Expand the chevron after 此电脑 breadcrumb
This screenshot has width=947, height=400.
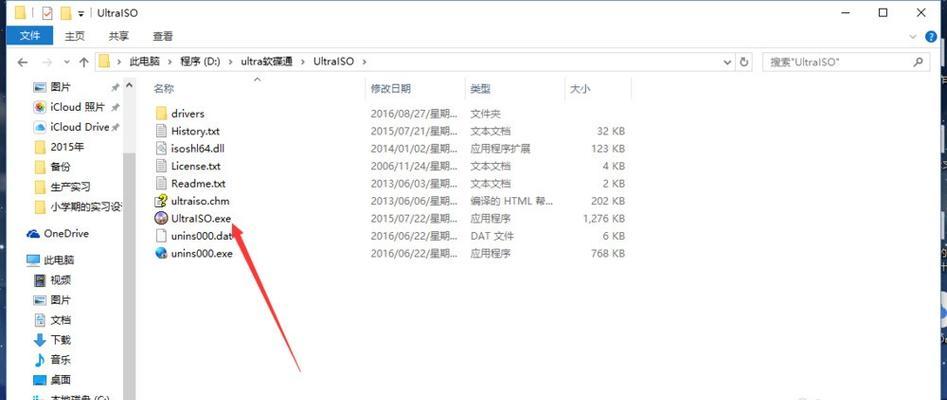pyautogui.click(x=170, y=62)
